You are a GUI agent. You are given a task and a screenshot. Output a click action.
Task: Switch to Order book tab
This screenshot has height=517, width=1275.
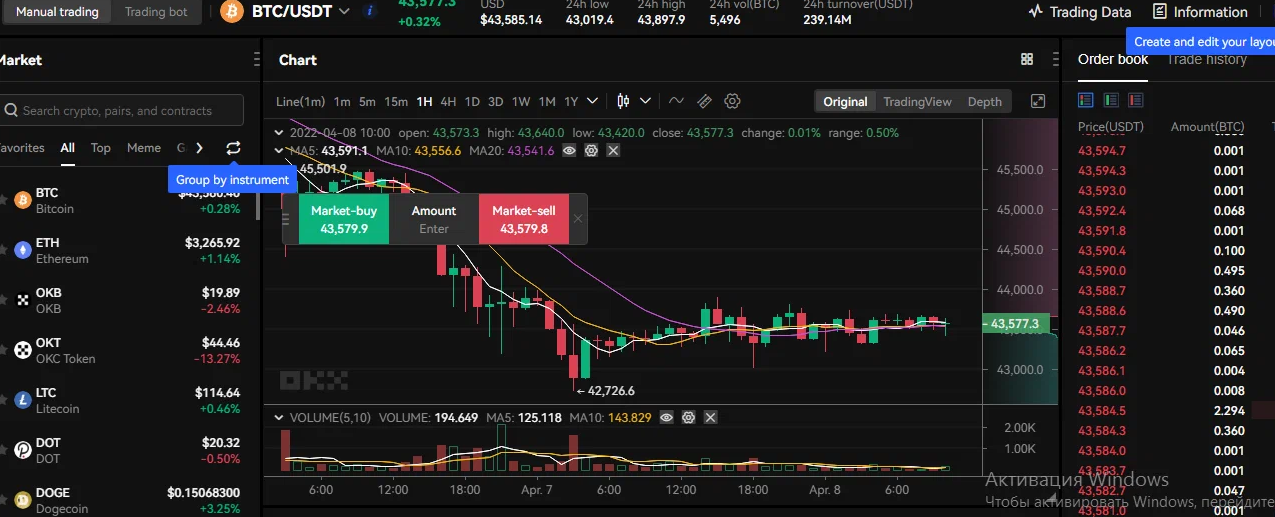1113,59
